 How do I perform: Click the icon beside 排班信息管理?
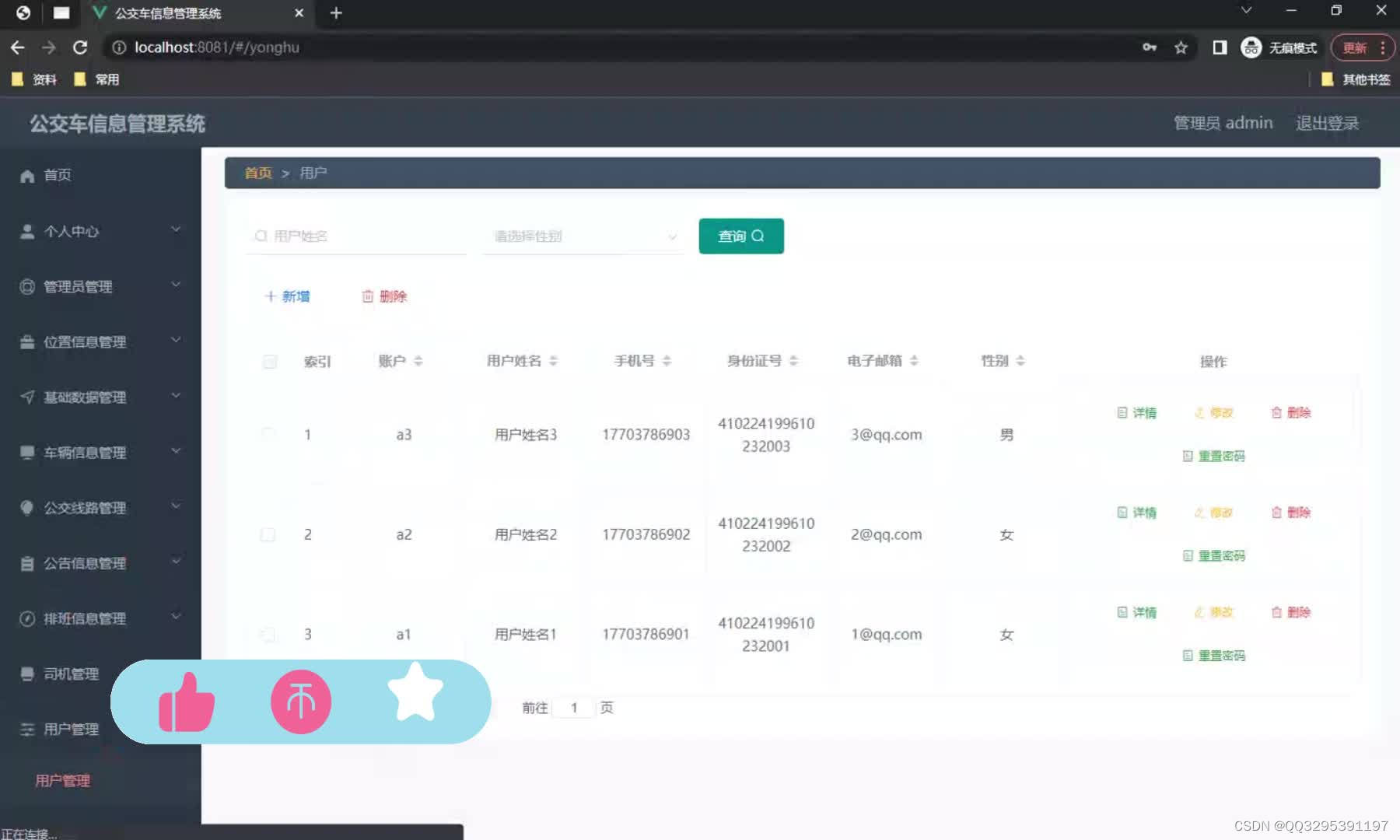27,618
